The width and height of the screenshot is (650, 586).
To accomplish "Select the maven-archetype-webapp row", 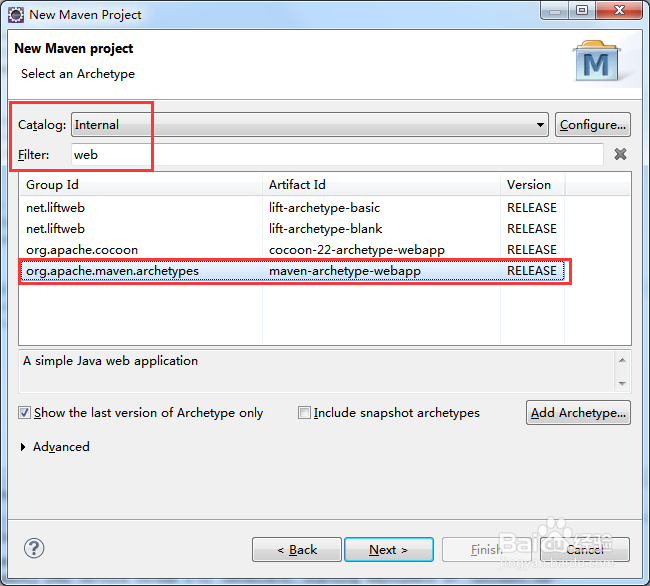I will (292, 271).
